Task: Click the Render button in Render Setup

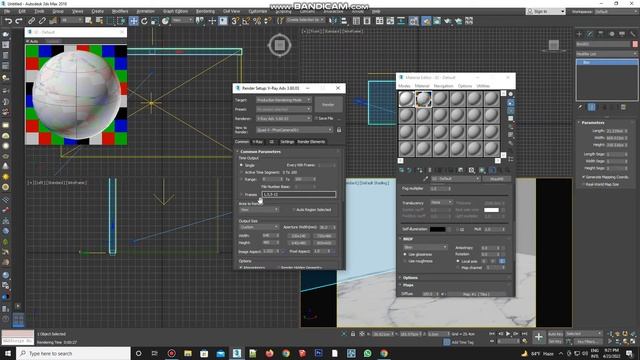Action: (329, 105)
